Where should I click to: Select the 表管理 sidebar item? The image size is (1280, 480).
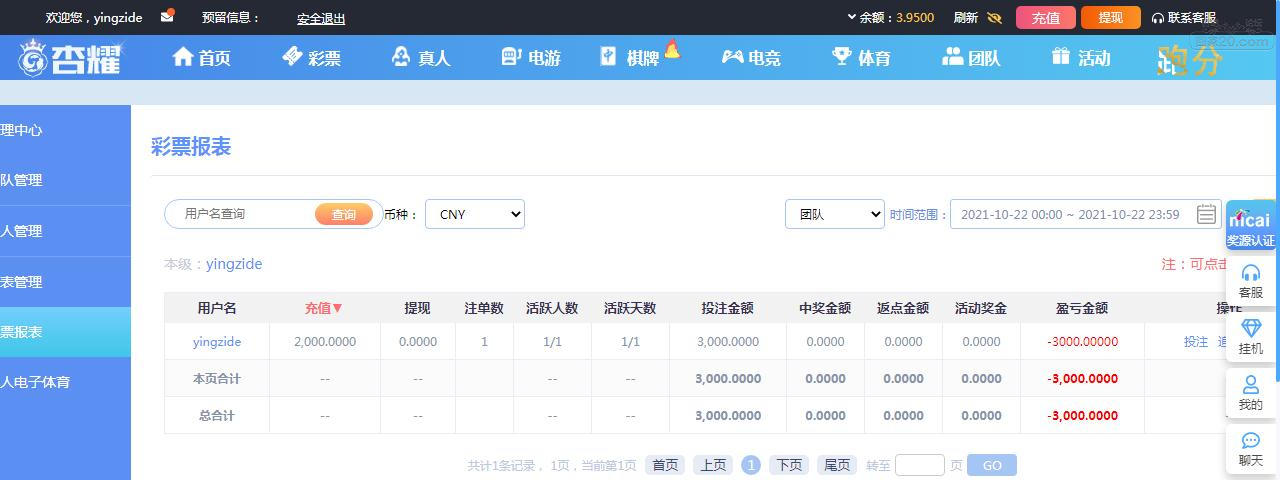coord(65,282)
